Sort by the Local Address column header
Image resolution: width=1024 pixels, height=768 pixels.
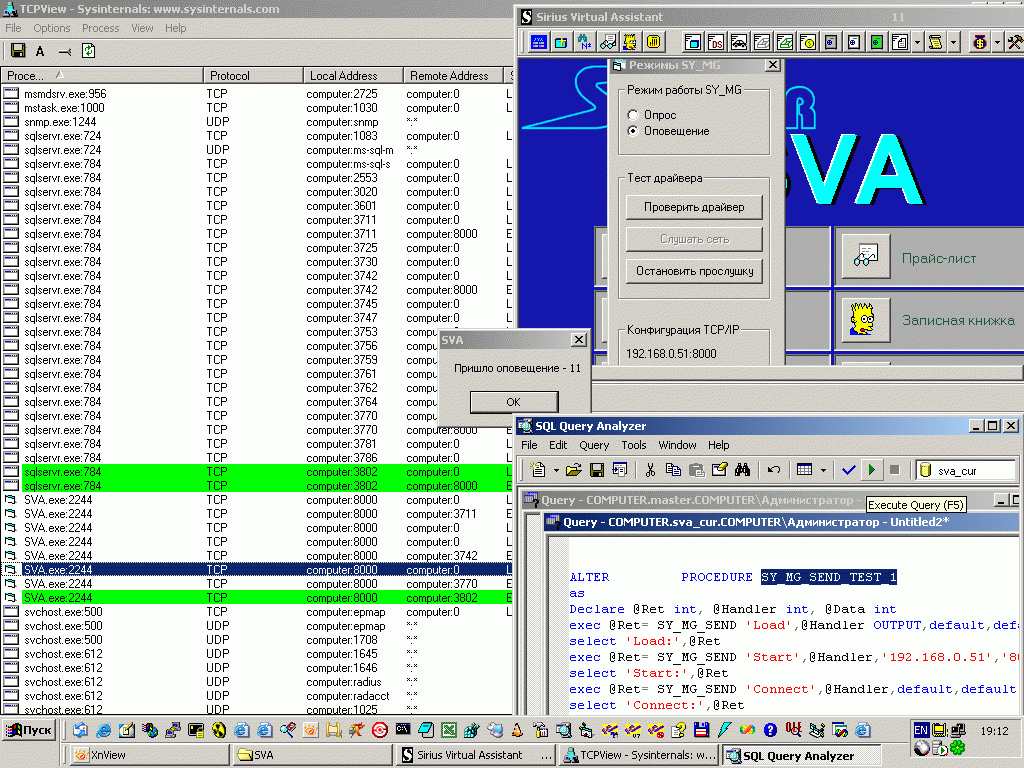coord(353,76)
